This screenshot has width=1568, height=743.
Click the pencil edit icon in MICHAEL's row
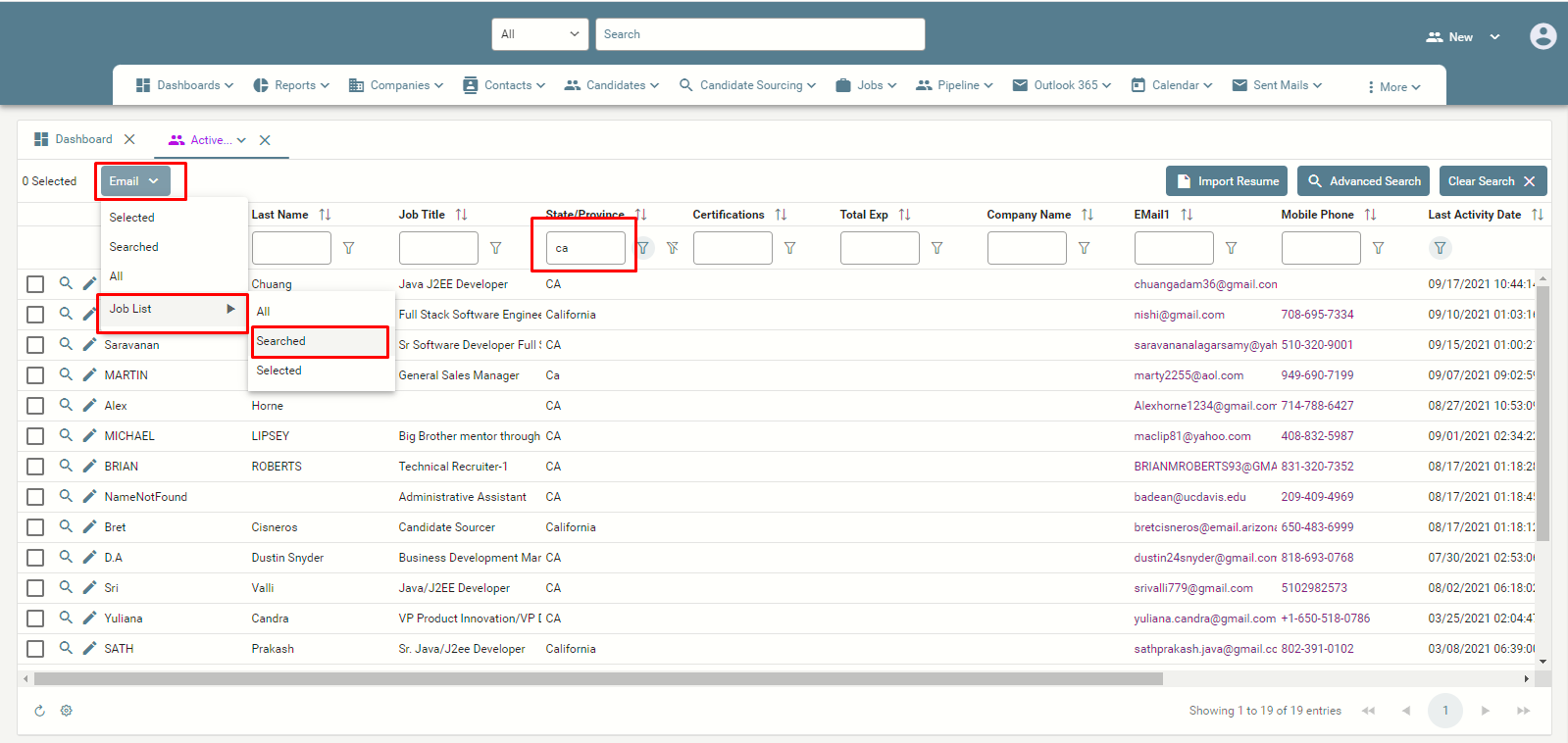pyautogui.click(x=89, y=435)
